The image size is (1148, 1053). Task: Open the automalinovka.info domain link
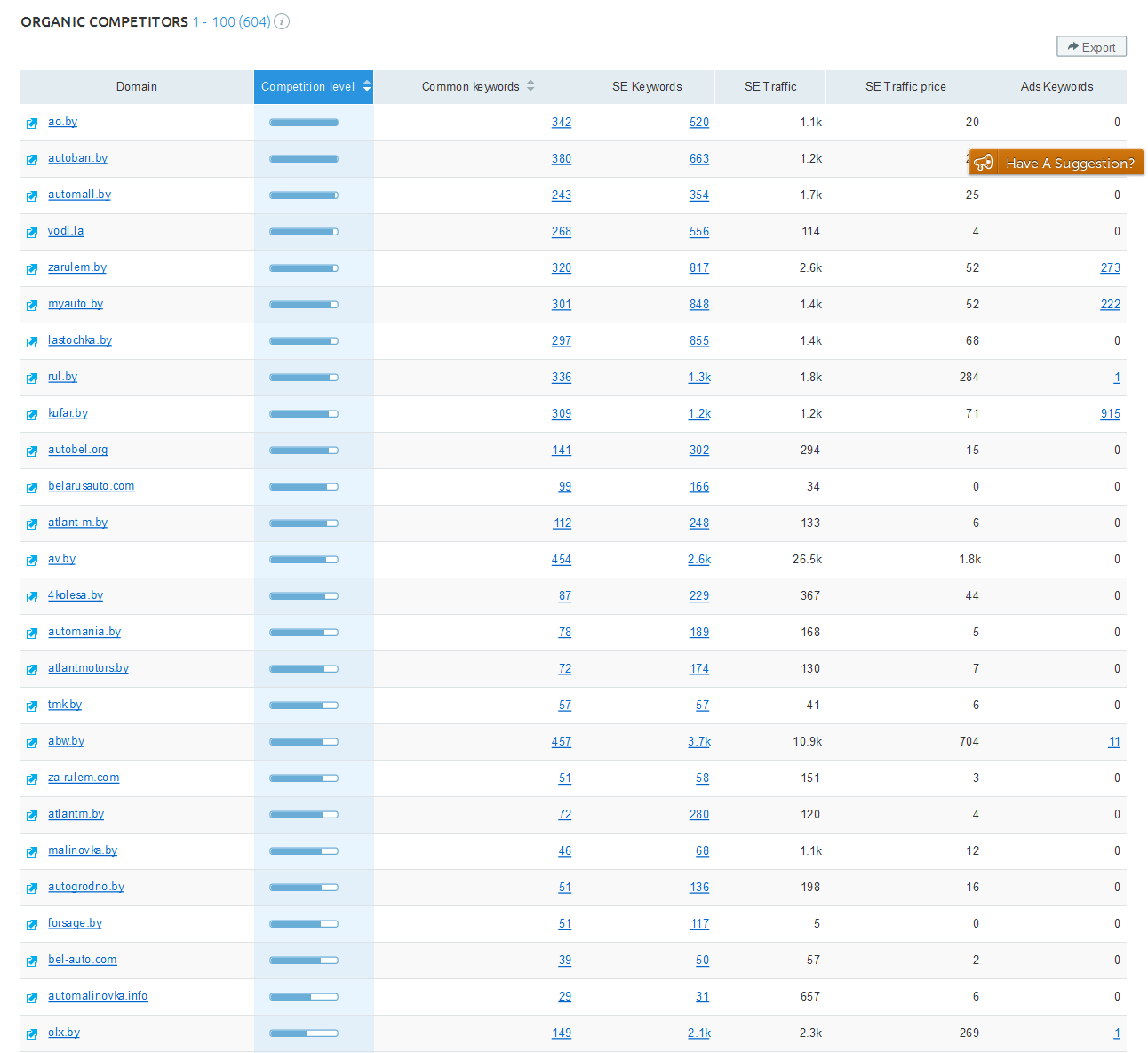click(98, 996)
